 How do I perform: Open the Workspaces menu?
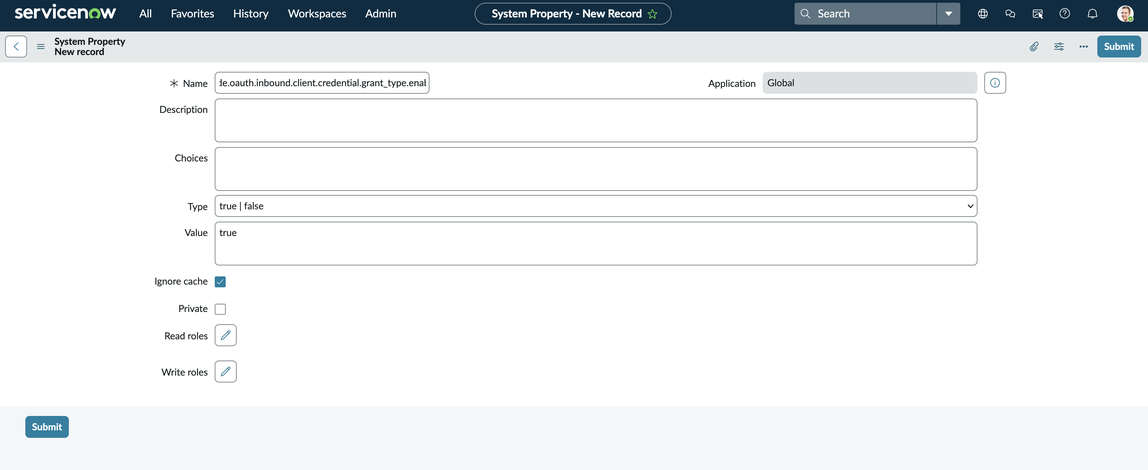tap(317, 14)
